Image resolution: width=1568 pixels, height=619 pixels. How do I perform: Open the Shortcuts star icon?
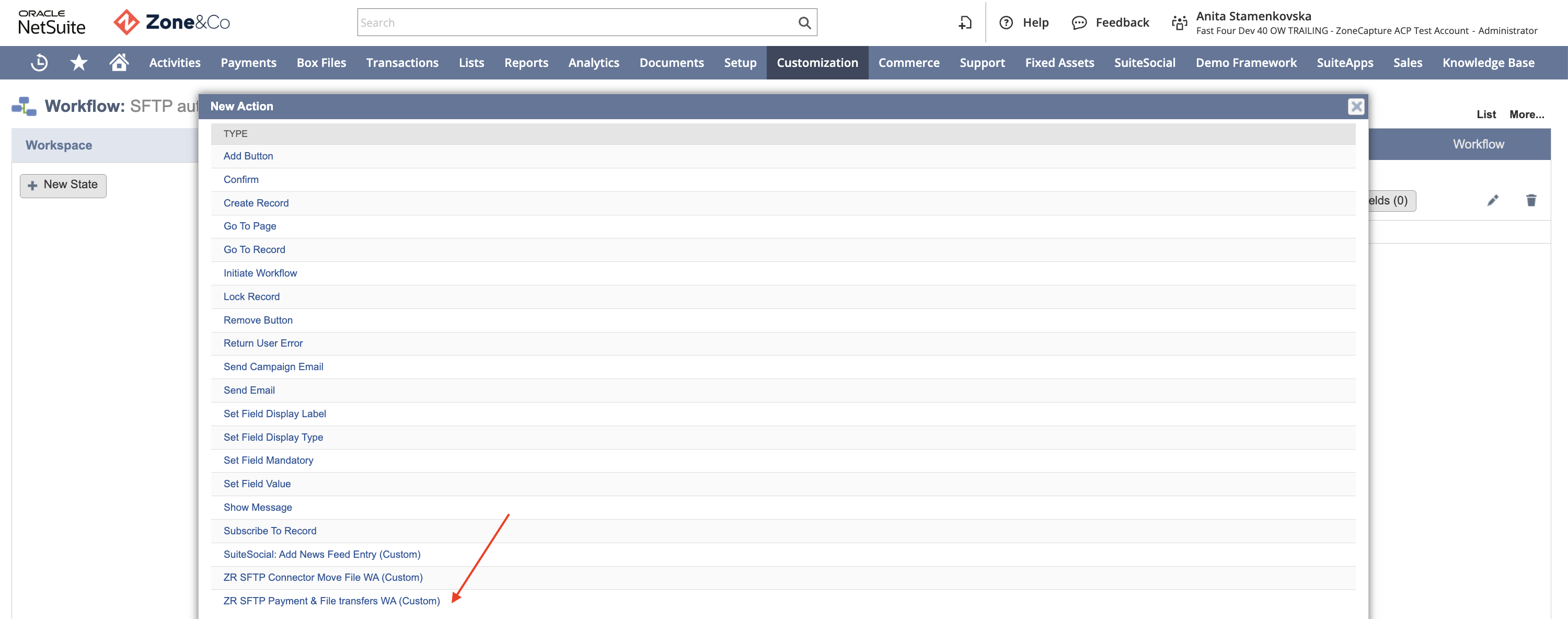coord(79,63)
